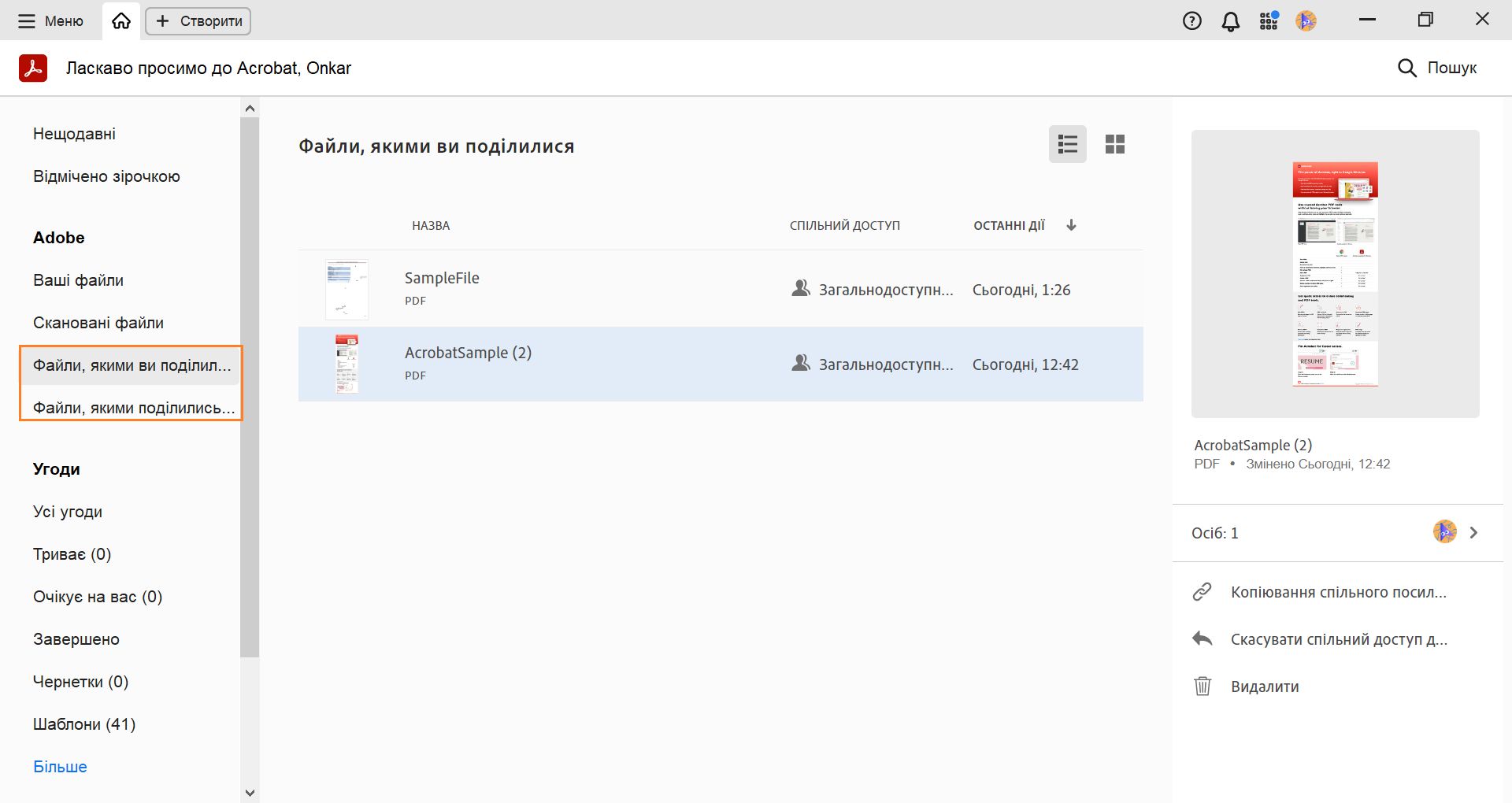Viewport: 1512px width, 803px height.
Task: Click the copy shared link chain icon
Action: (x=1202, y=592)
